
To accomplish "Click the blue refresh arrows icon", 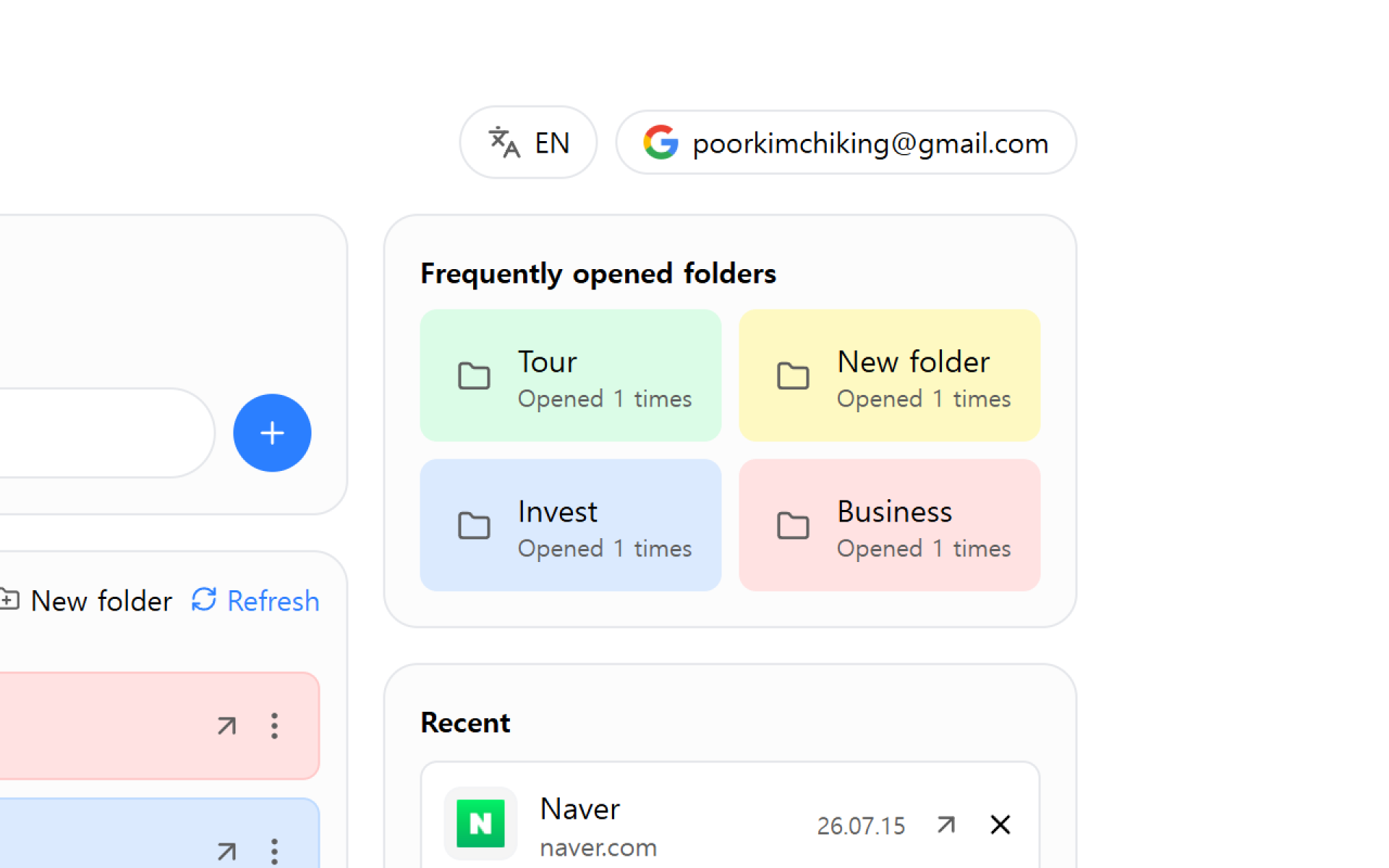I will [204, 600].
